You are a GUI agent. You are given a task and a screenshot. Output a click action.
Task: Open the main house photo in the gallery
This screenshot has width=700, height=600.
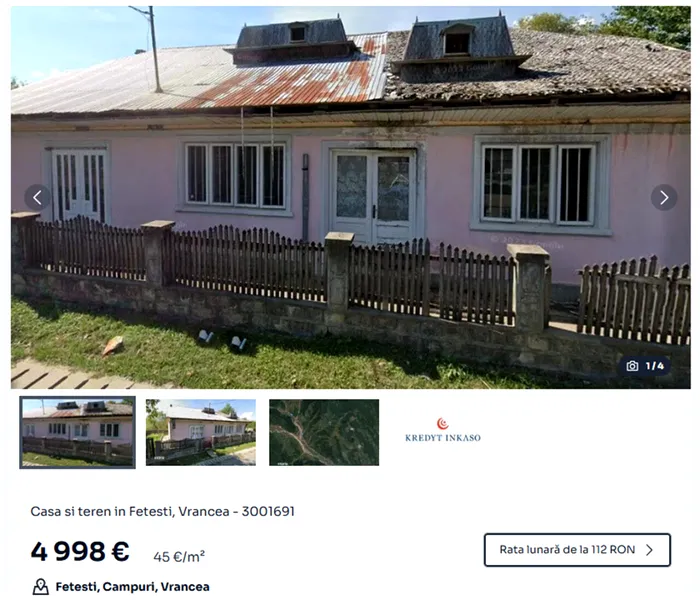tap(350, 197)
